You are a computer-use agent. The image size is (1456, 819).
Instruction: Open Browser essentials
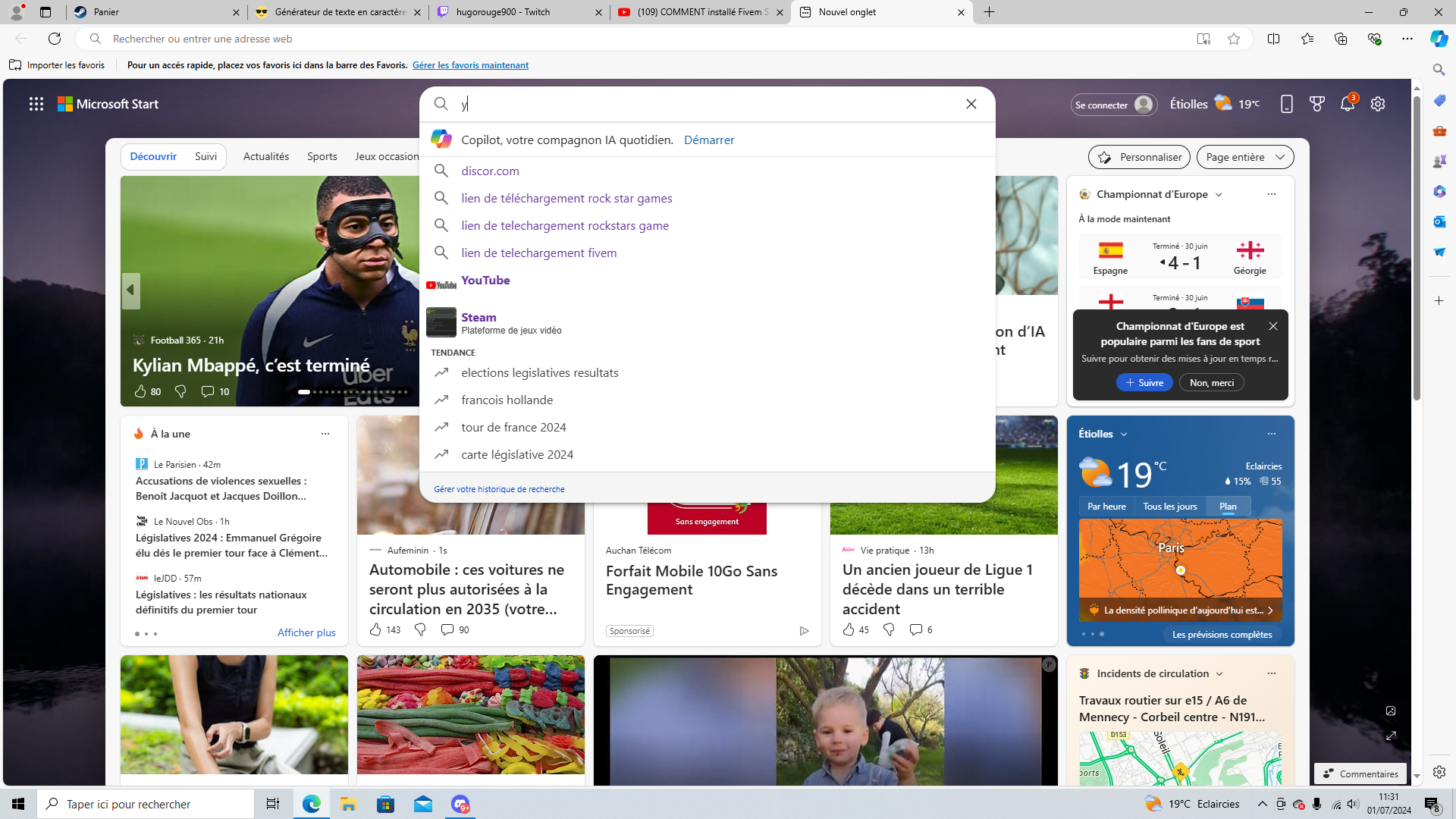(1374, 39)
